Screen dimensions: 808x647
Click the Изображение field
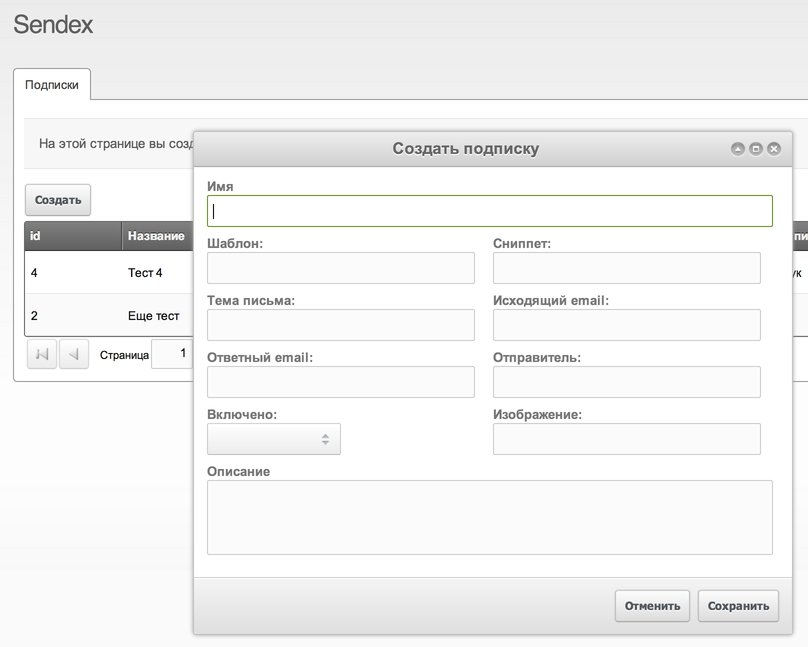point(626,439)
